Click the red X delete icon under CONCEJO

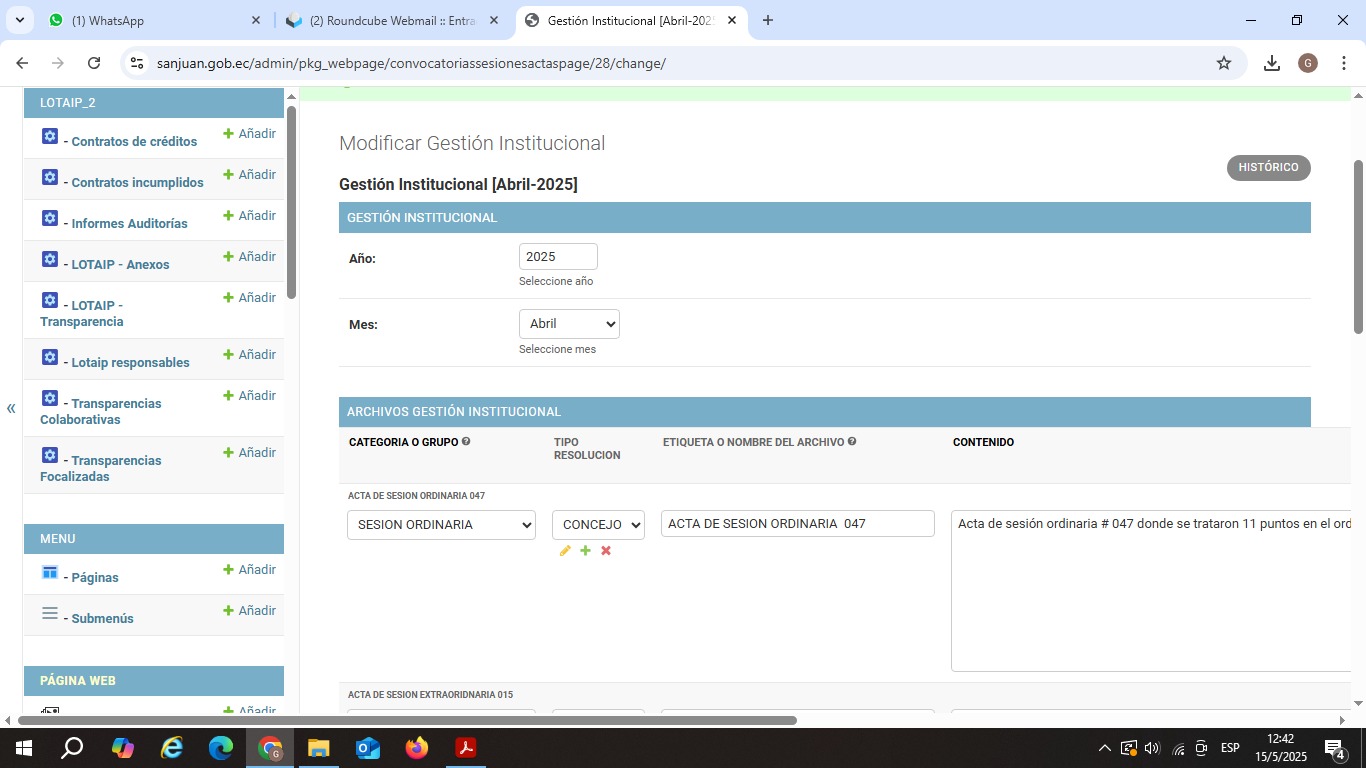(x=606, y=551)
